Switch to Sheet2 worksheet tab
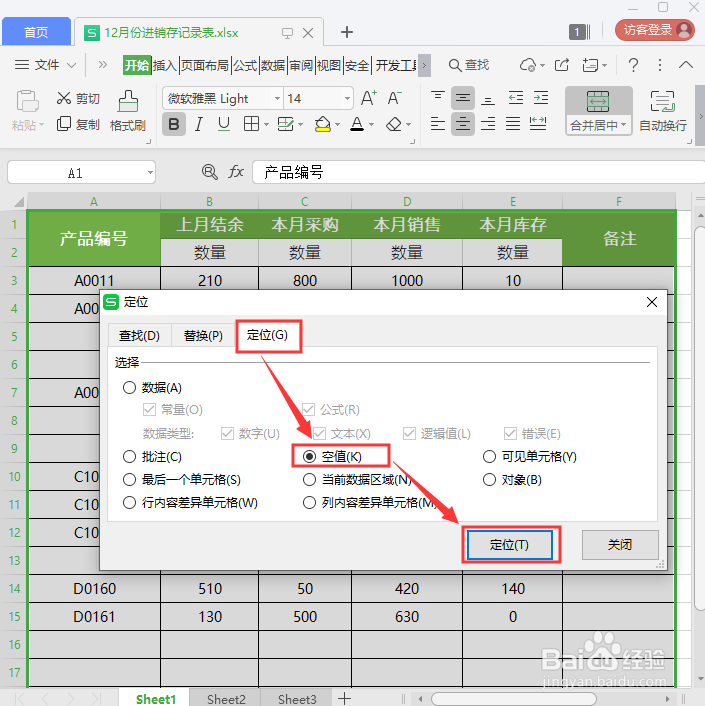705x706 pixels. (226, 698)
